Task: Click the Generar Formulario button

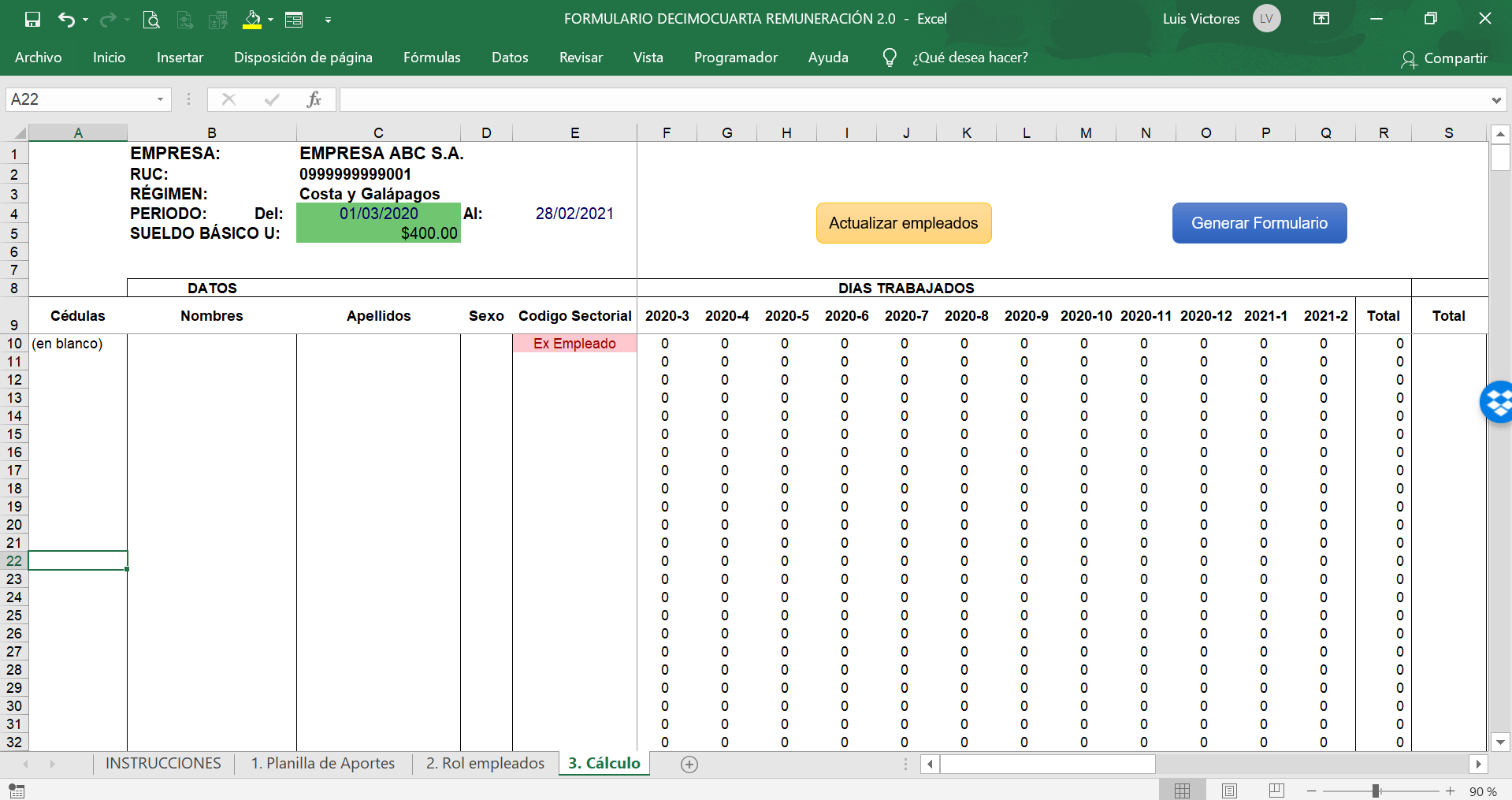Action: point(1259,223)
